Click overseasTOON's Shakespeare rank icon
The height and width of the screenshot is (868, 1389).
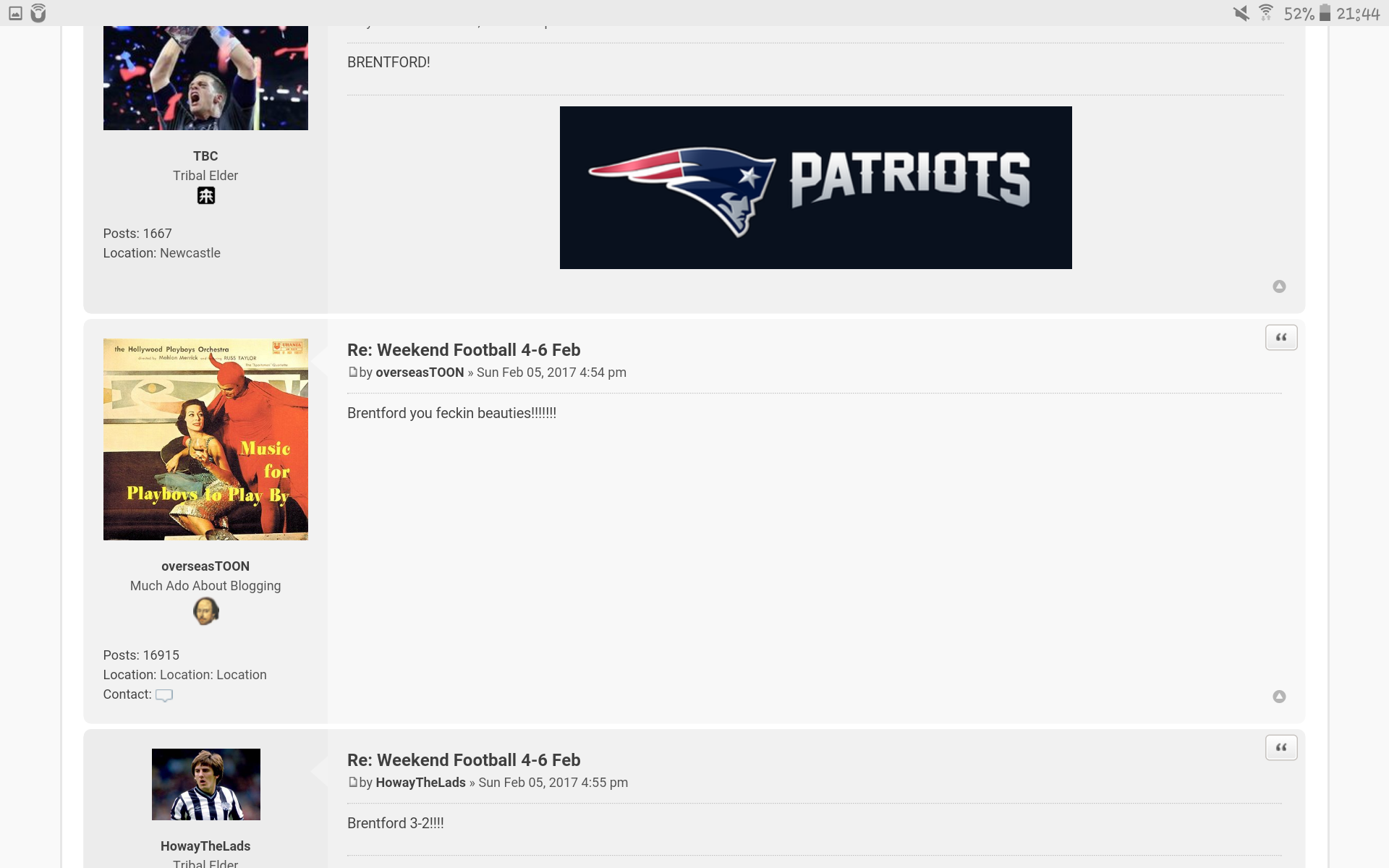[206, 612]
